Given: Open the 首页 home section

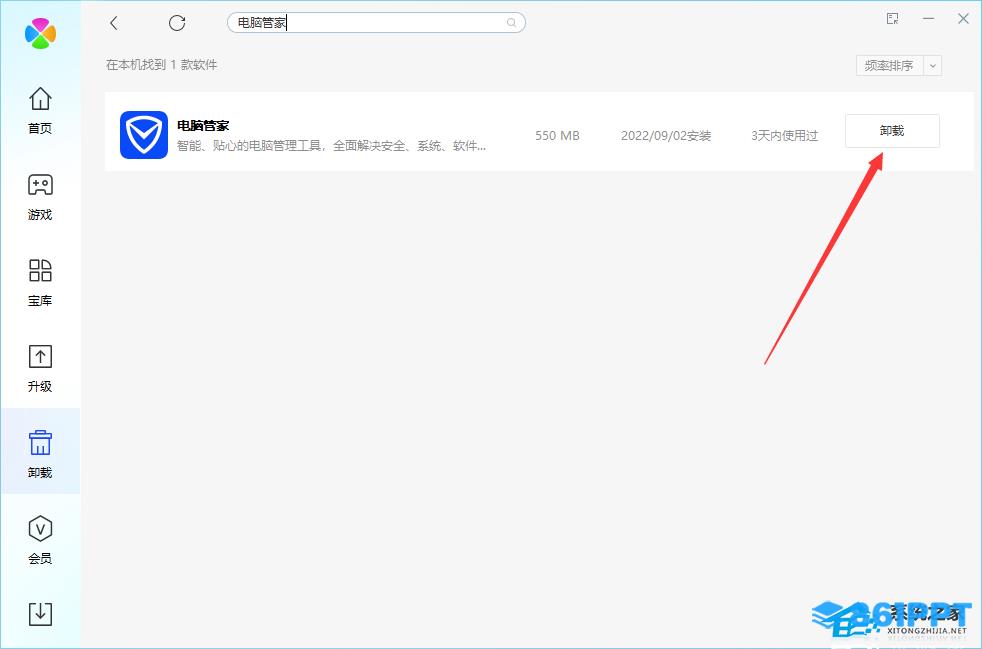Looking at the screenshot, I should (40, 111).
